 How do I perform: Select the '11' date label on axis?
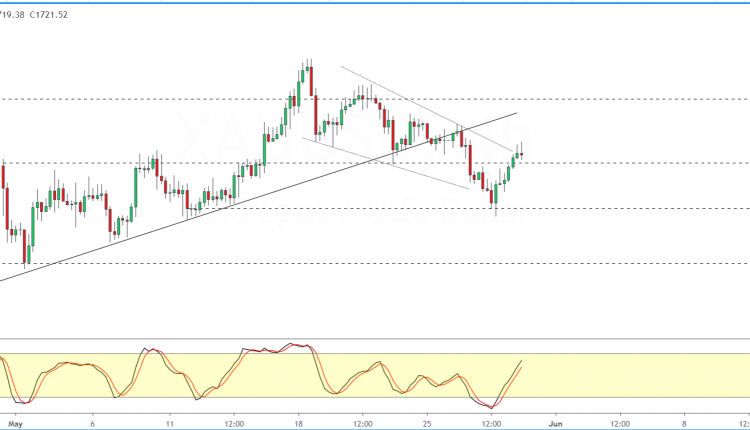click(170, 424)
